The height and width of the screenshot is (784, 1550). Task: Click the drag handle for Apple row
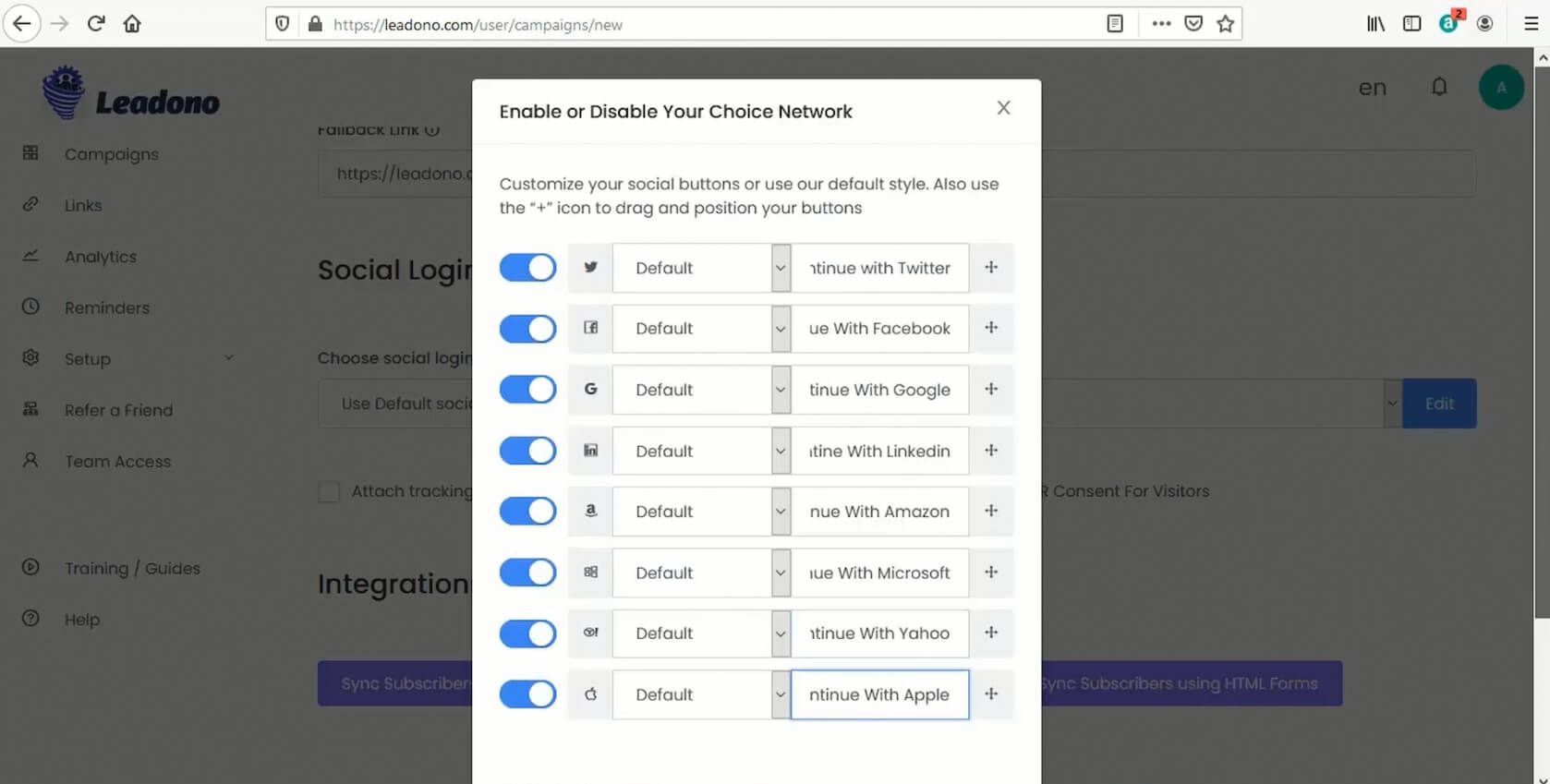[x=991, y=694]
